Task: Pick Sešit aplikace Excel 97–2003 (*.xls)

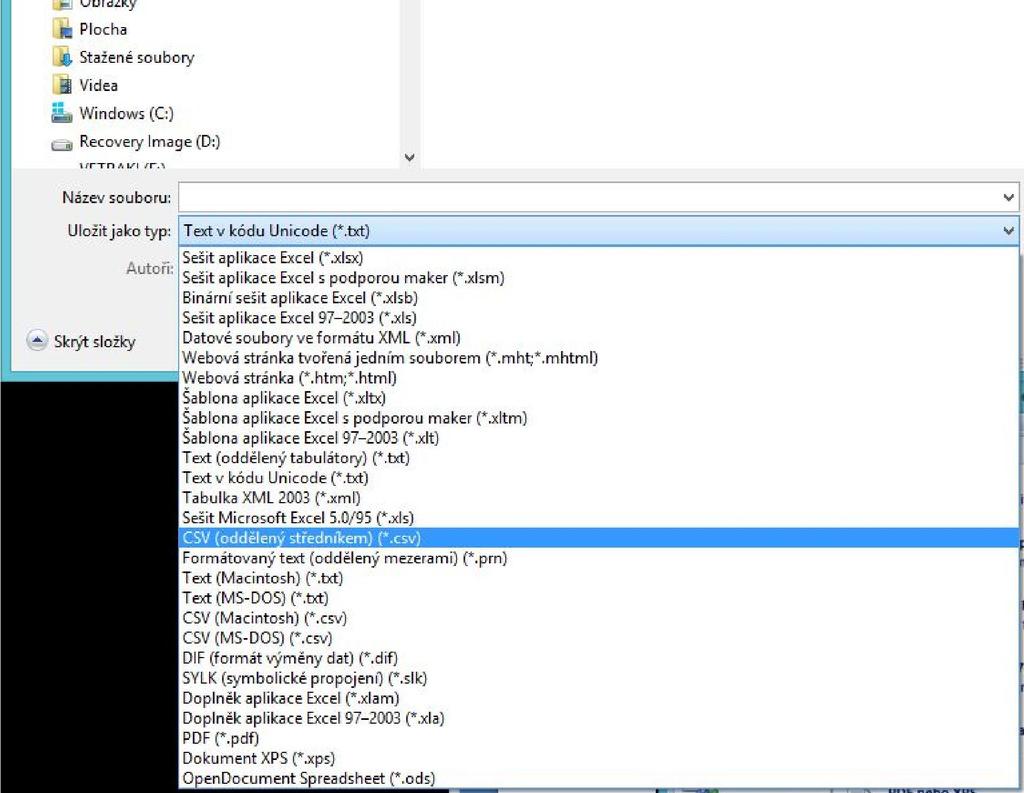Action: [x=598, y=317]
